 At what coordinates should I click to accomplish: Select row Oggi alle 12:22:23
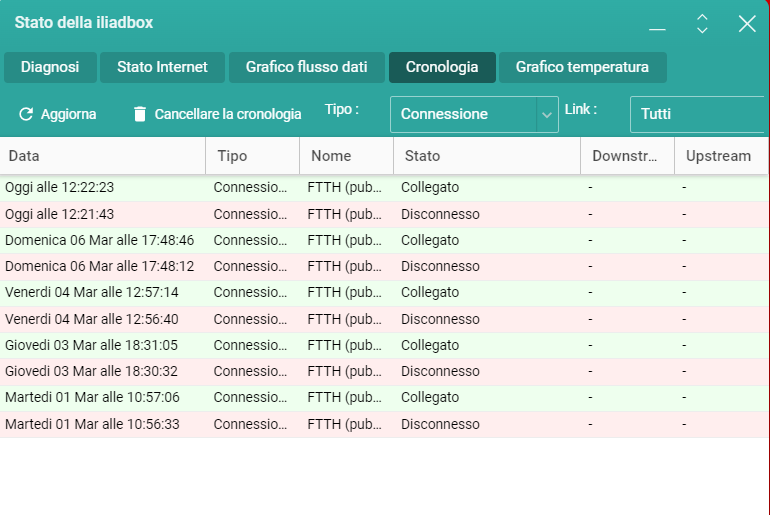(x=384, y=188)
